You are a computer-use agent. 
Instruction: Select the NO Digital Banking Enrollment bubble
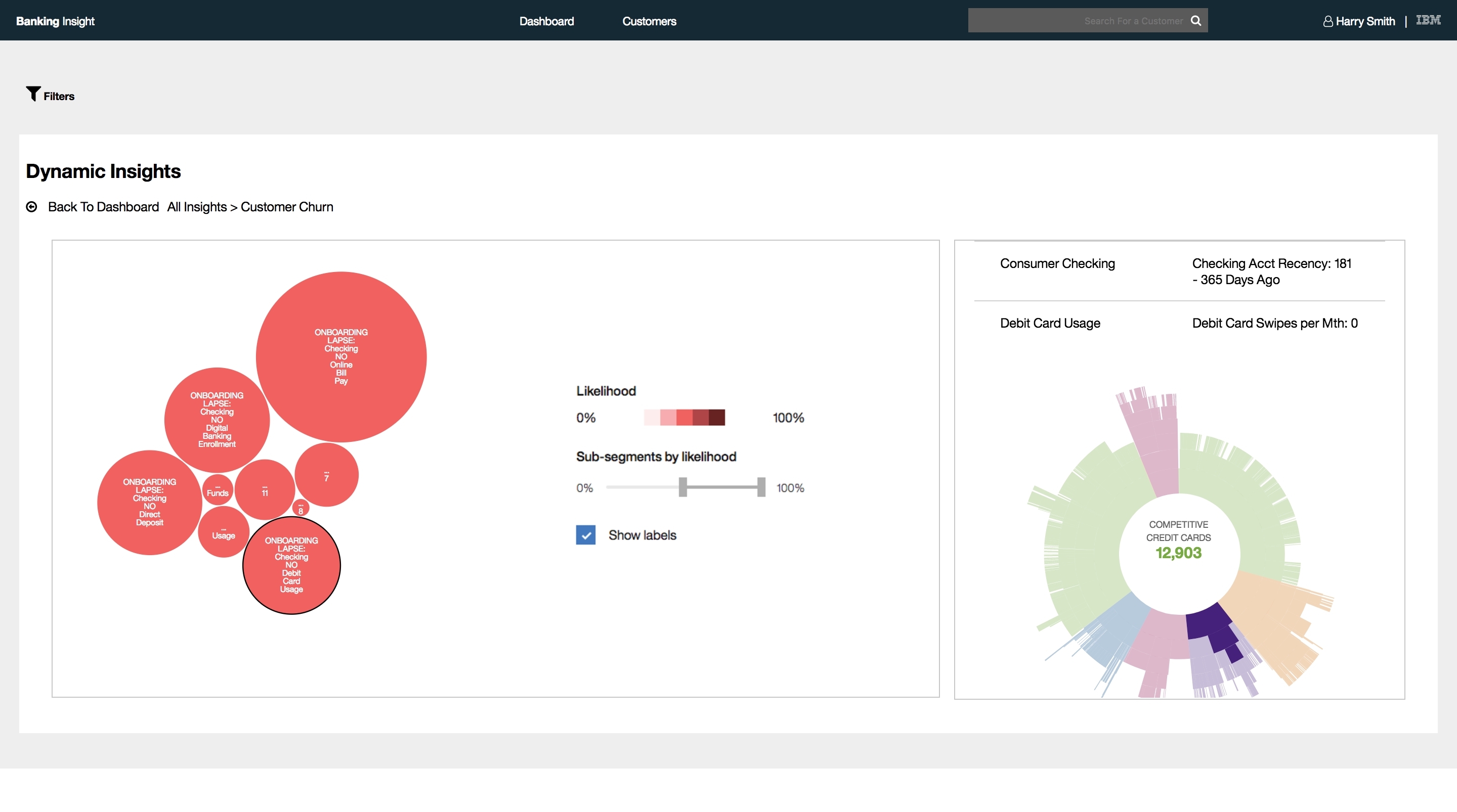point(217,420)
